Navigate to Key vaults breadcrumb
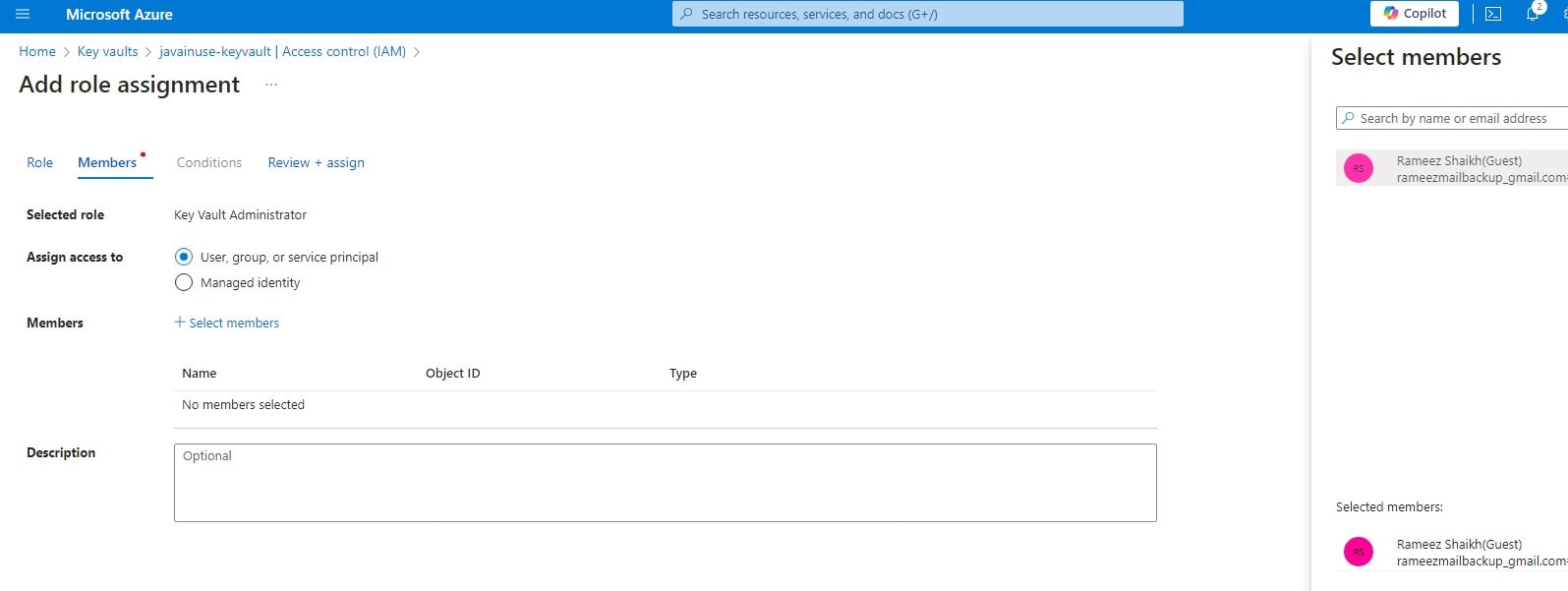1568x591 pixels. tap(107, 51)
